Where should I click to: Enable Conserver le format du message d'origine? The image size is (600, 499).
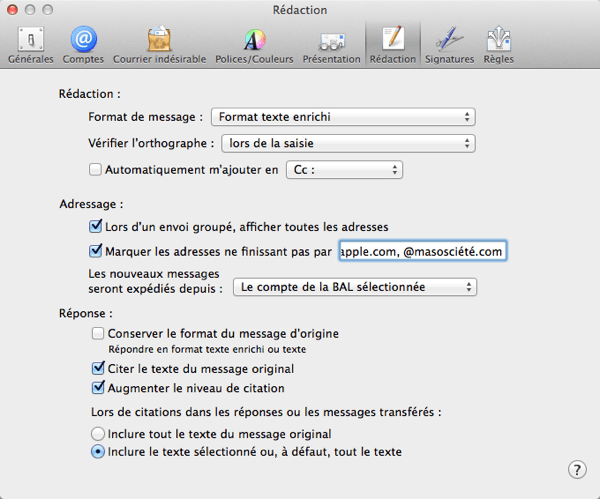(x=98, y=333)
